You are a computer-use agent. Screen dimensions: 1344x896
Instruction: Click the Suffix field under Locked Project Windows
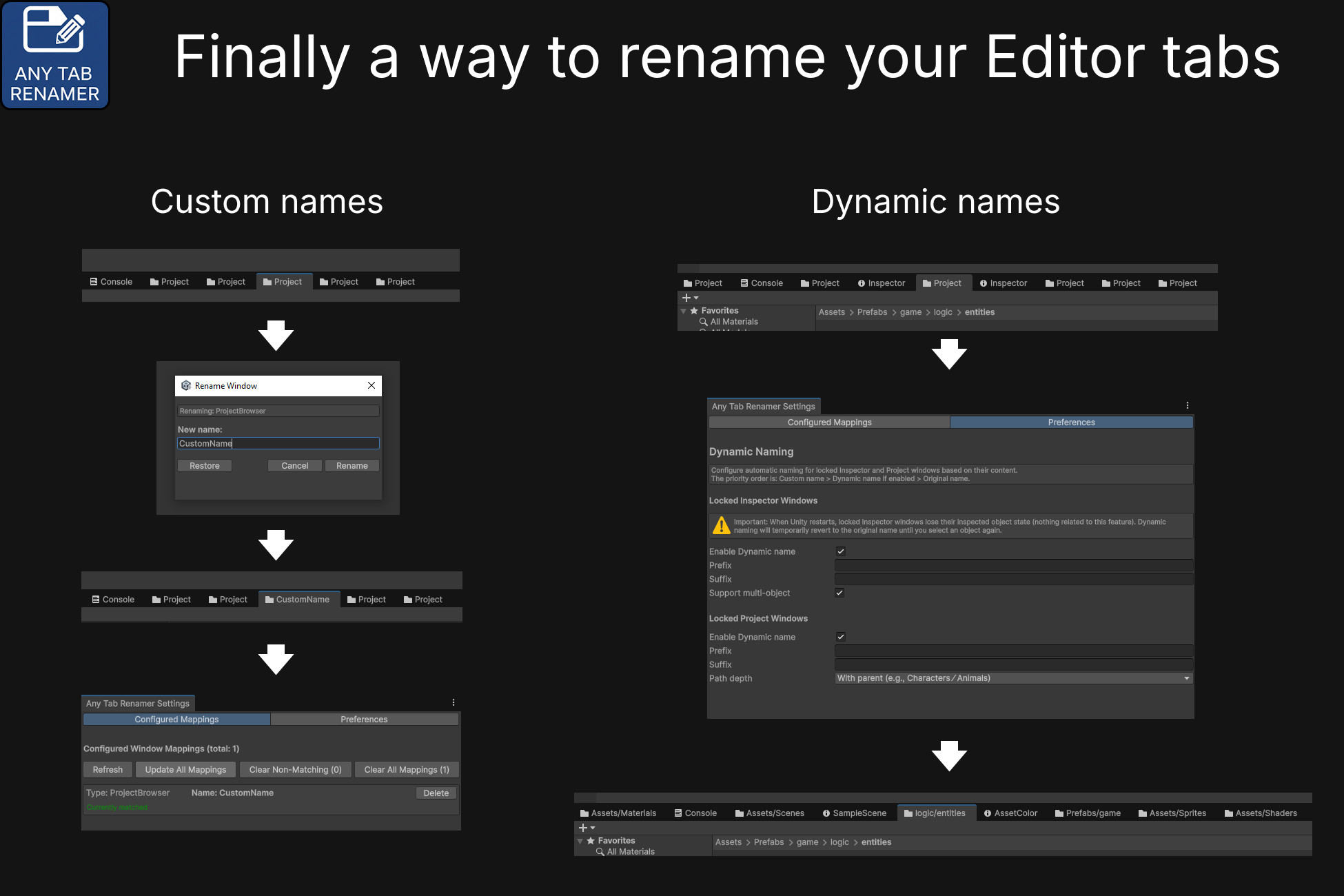point(1014,664)
